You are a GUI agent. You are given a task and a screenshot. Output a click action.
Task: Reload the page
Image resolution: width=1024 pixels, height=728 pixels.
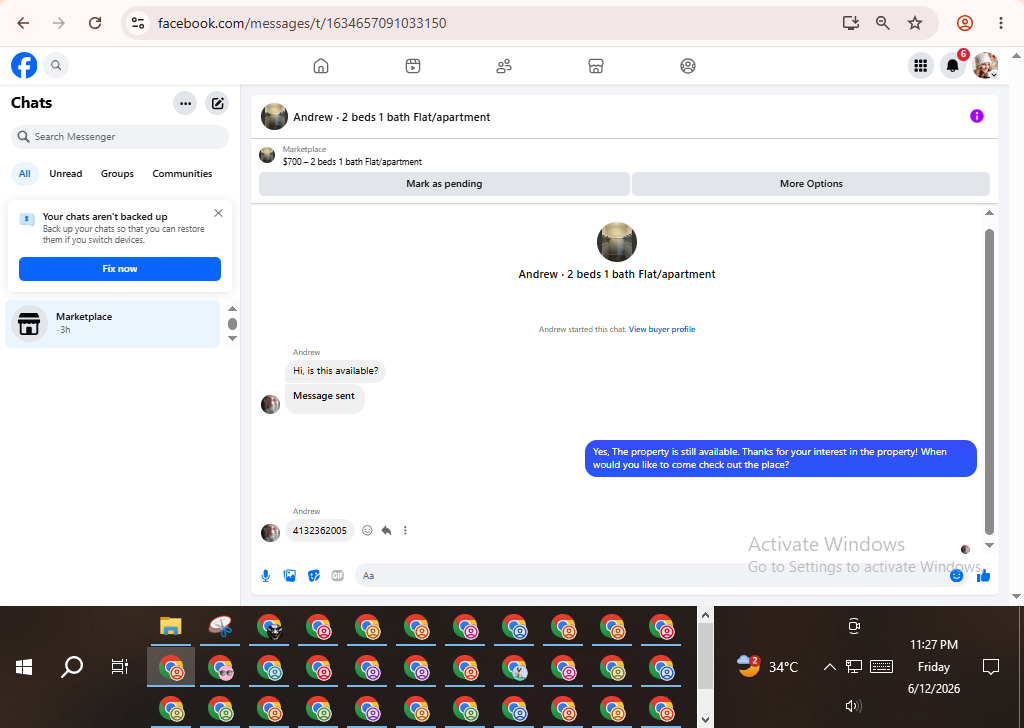point(95,24)
